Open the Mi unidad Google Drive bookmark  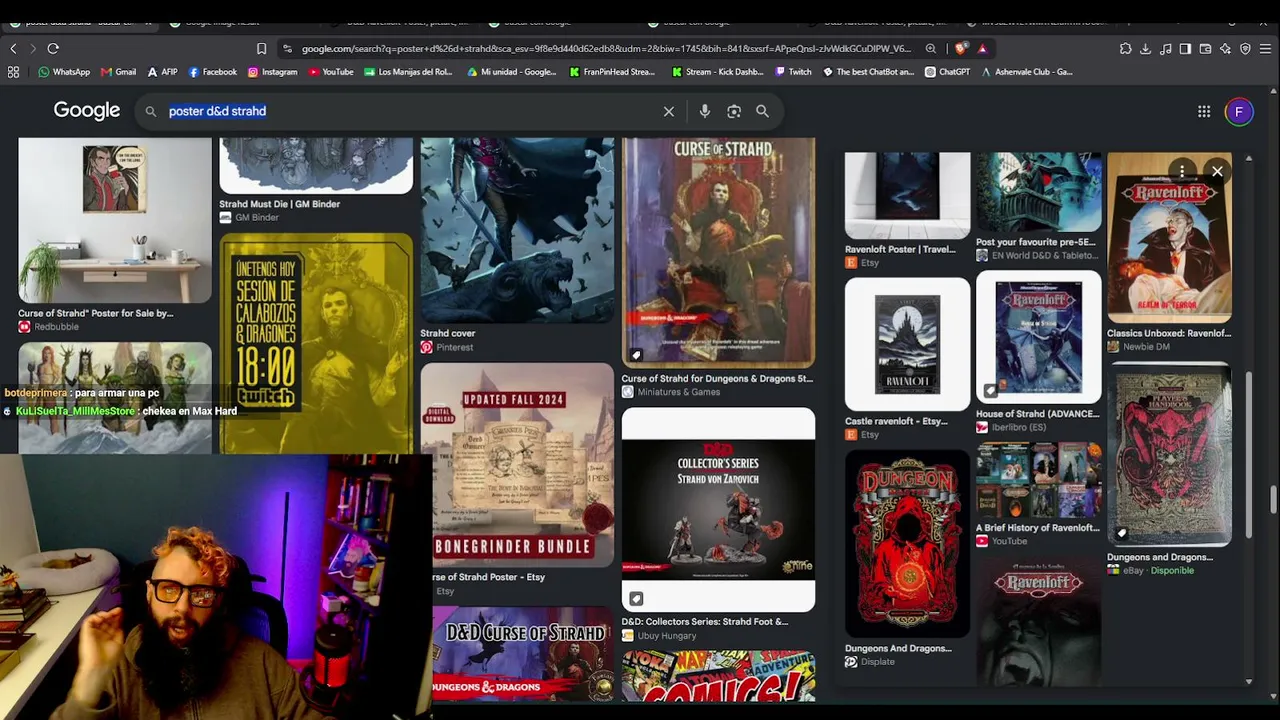point(512,72)
